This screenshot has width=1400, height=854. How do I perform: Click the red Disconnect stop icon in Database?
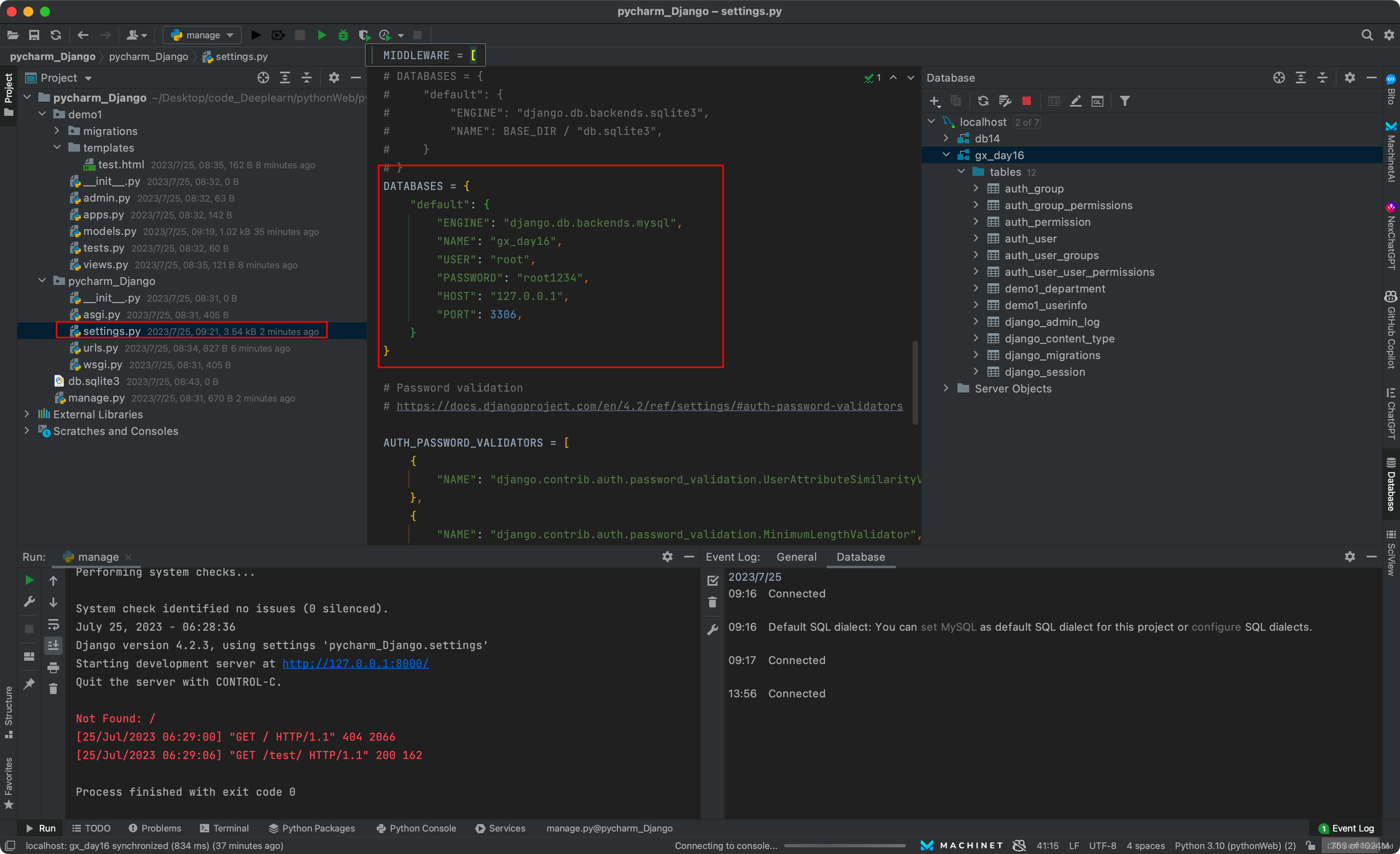1026,101
